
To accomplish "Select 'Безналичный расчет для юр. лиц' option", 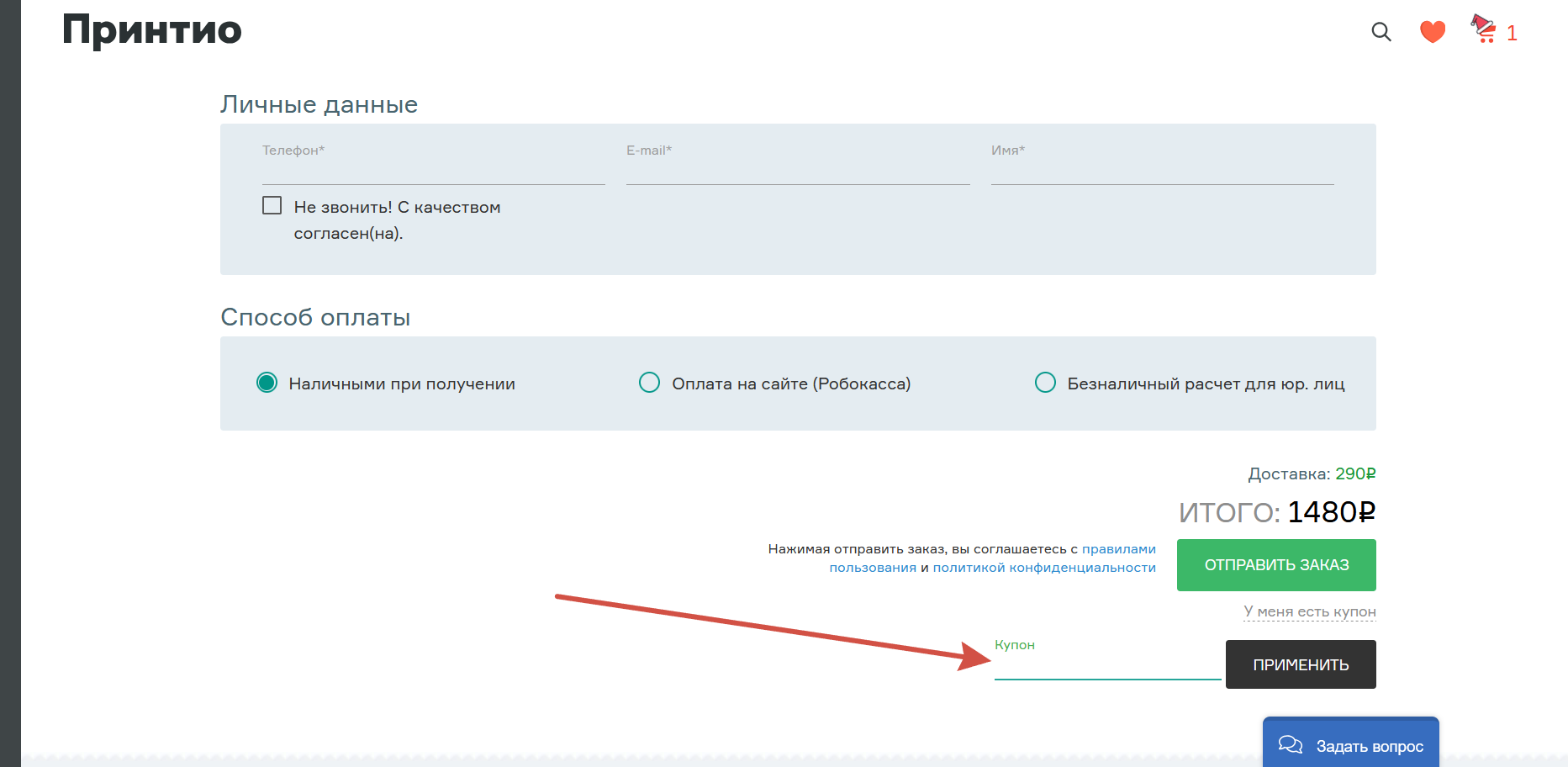I will (x=1045, y=383).
